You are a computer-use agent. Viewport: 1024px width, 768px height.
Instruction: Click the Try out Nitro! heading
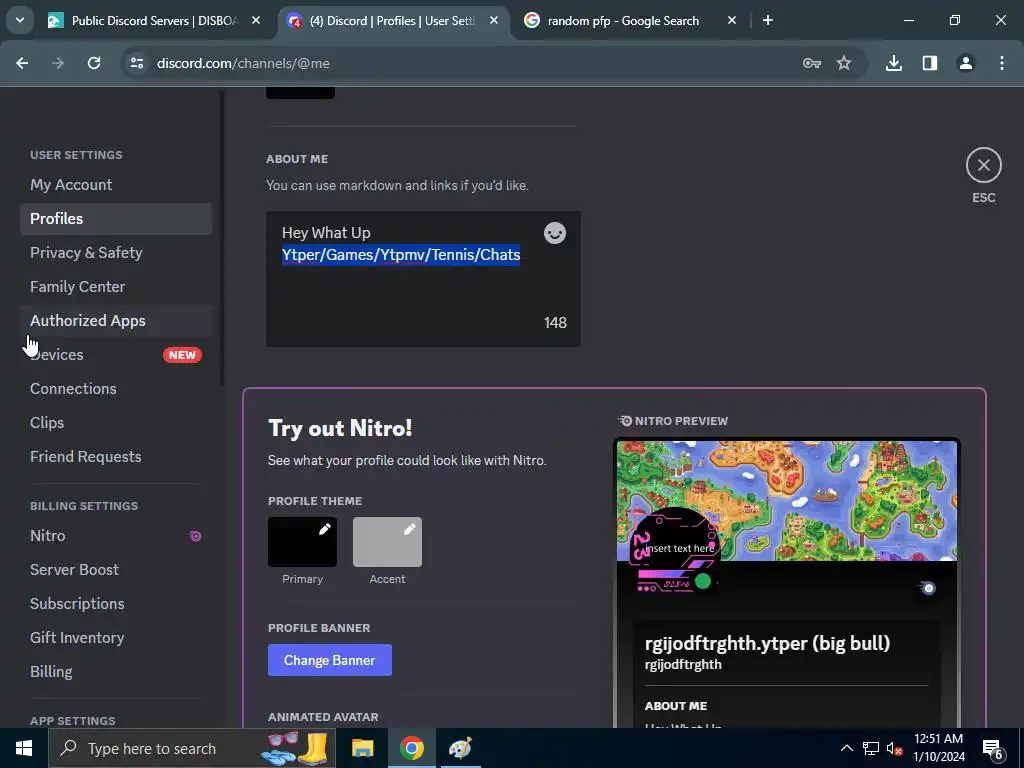pyautogui.click(x=340, y=428)
